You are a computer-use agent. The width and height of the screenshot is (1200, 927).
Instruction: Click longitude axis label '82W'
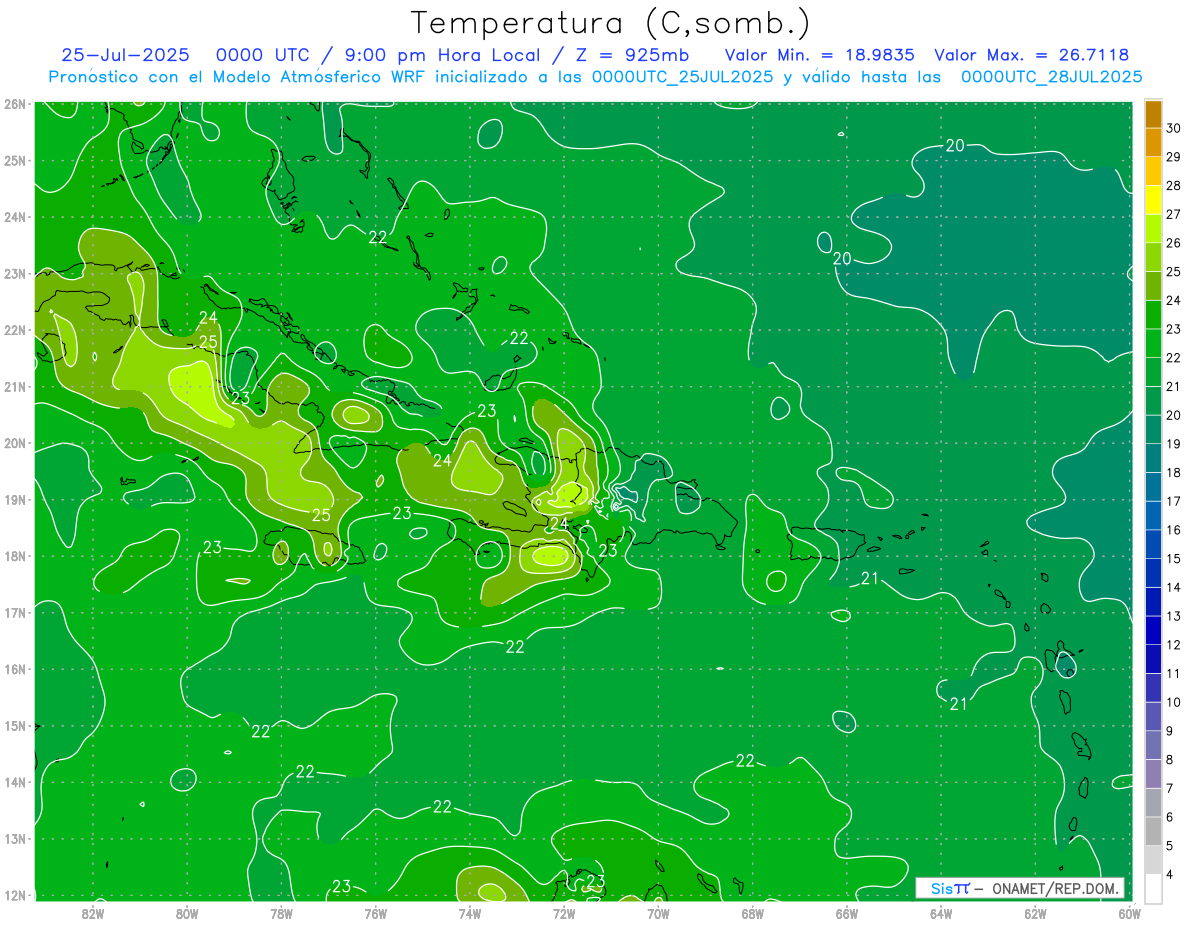[x=93, y=912]
